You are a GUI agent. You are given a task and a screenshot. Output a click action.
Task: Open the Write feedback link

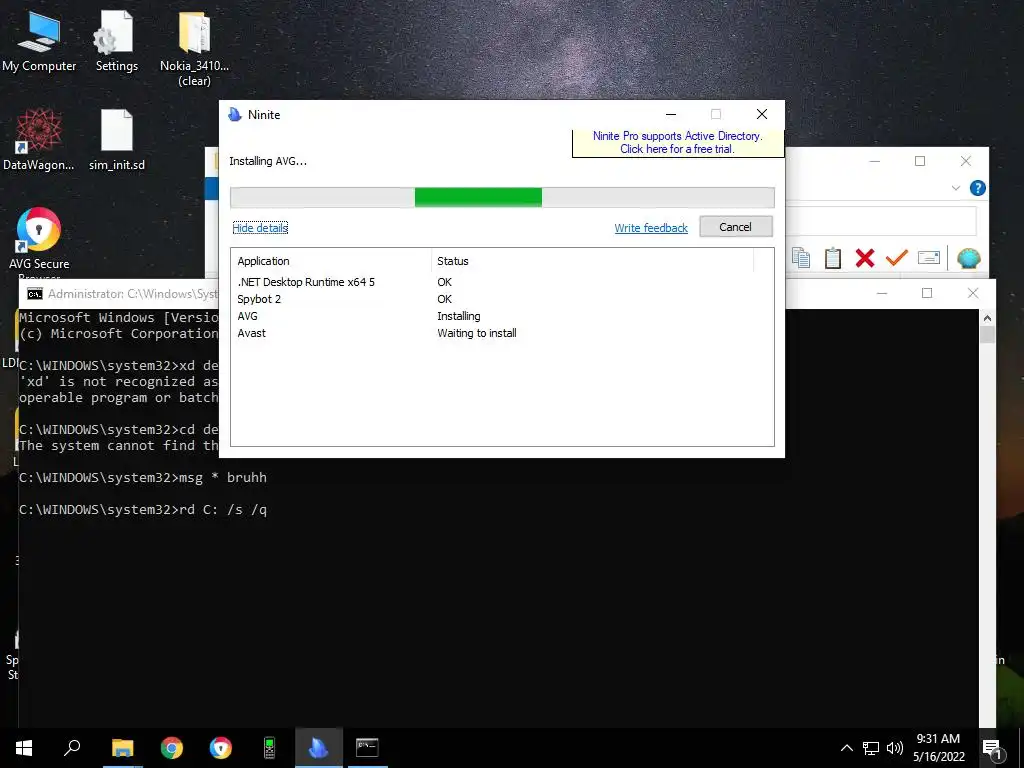point(651,228)
